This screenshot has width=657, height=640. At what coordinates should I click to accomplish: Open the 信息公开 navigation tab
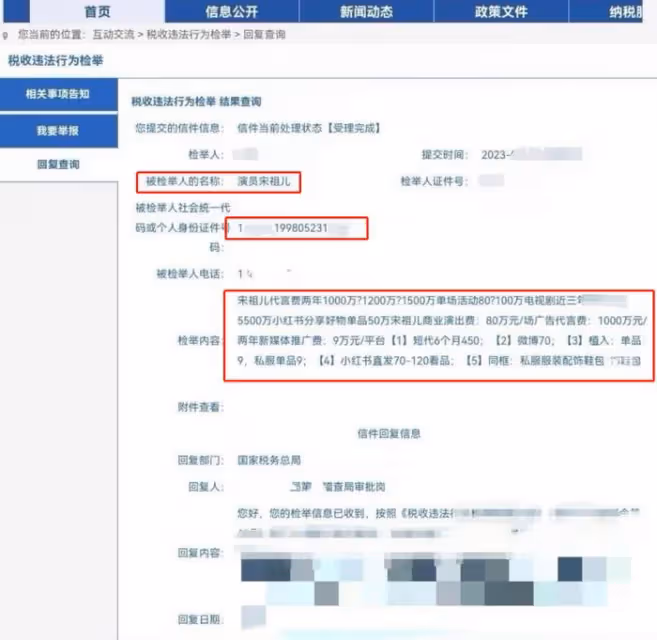[x=232, y=11]
